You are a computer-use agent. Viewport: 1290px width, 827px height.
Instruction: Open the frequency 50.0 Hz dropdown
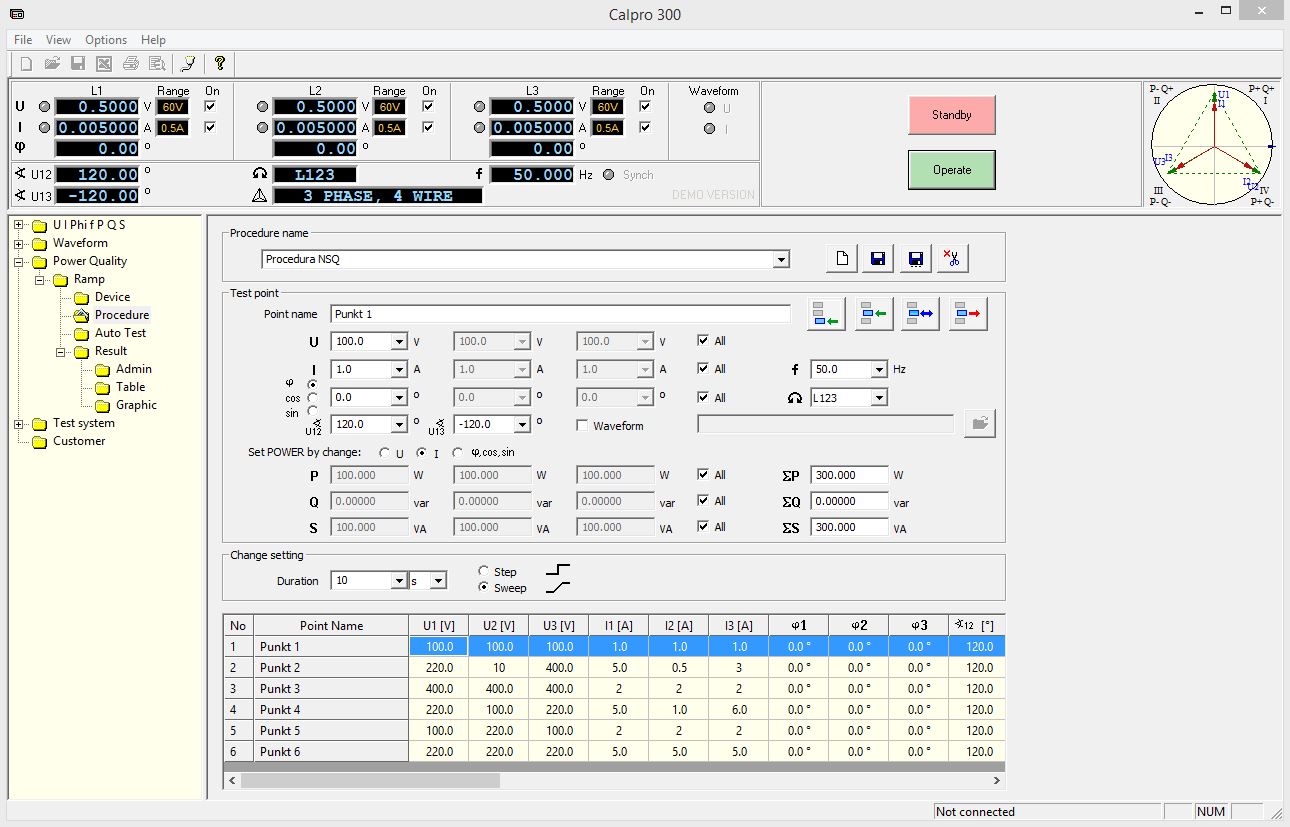(879, 370)
